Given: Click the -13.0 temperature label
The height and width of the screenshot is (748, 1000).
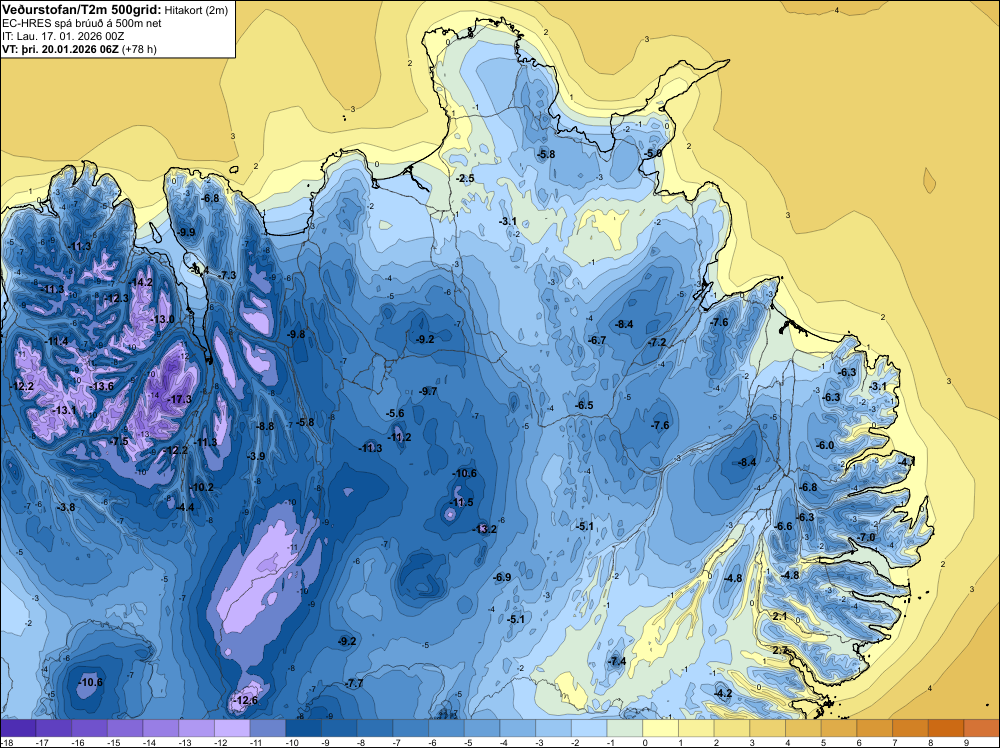Looking at the screenshot, I should 162,319.
